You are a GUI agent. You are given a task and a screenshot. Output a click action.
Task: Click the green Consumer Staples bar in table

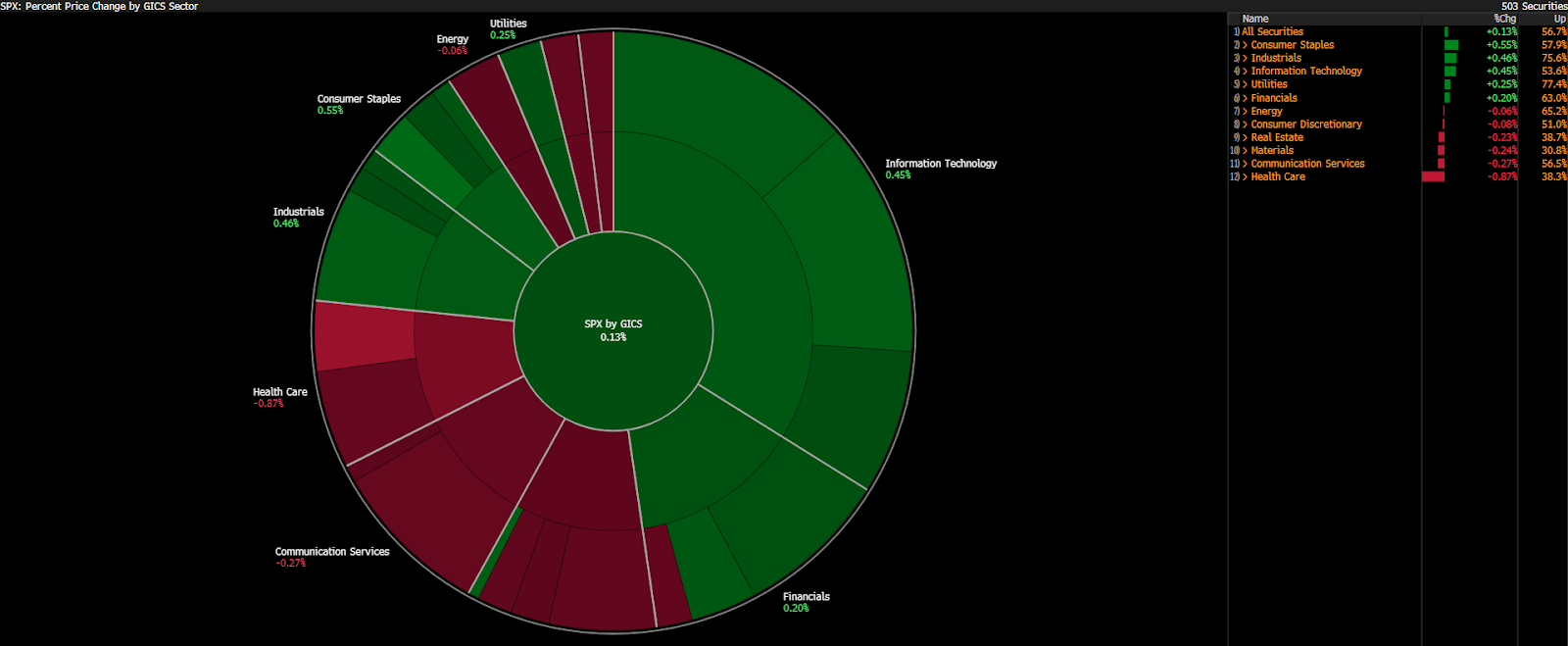1451,45
